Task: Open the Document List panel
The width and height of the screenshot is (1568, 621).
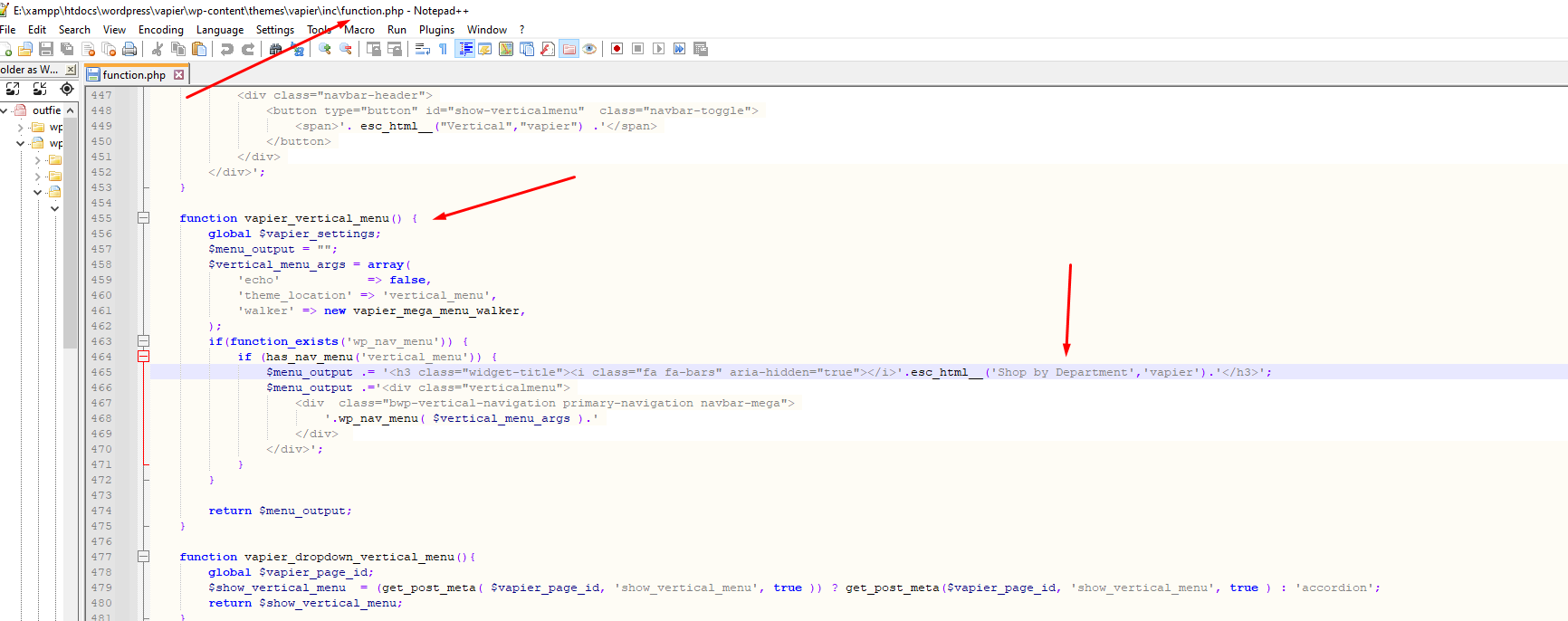Action: click(x=527, y=49)
